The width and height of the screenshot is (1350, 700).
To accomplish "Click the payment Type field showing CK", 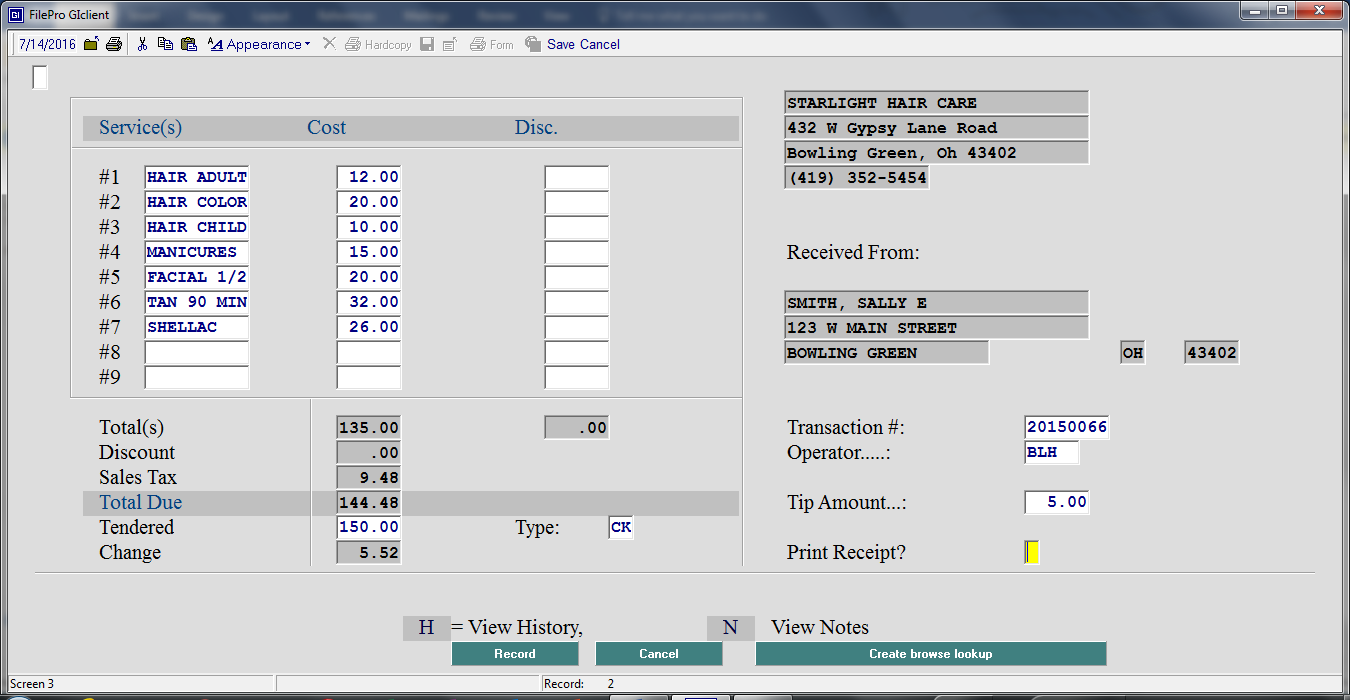I will [620, 527].
